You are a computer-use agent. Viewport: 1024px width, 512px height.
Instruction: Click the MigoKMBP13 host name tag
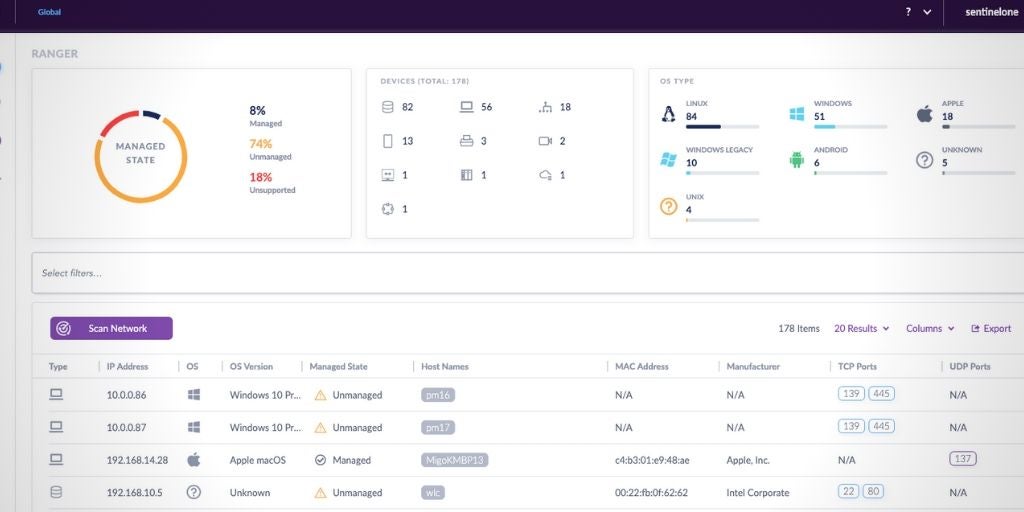click(x=454, y=460)
